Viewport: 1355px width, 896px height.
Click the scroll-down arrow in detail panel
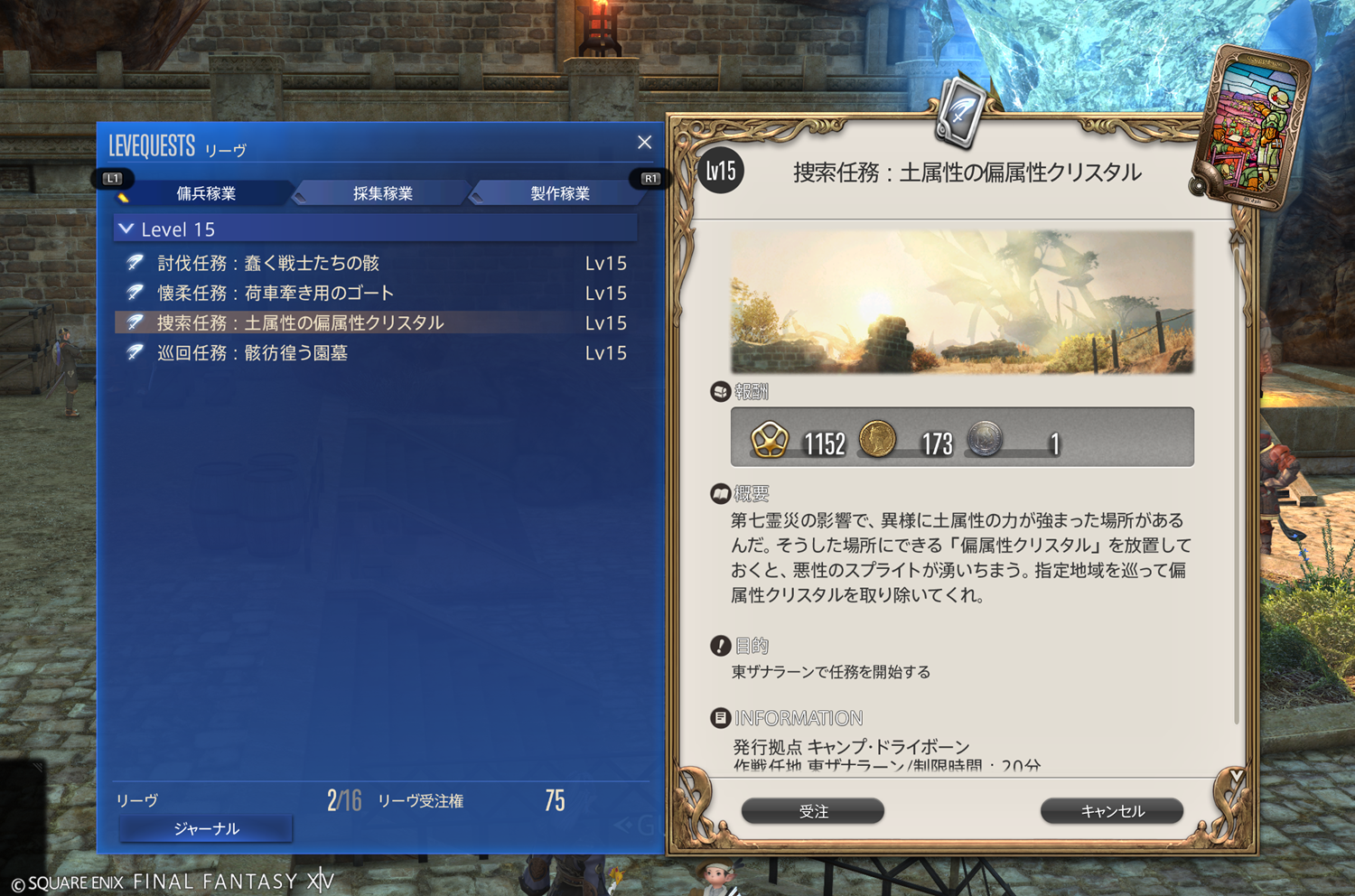click(1237, 776)
